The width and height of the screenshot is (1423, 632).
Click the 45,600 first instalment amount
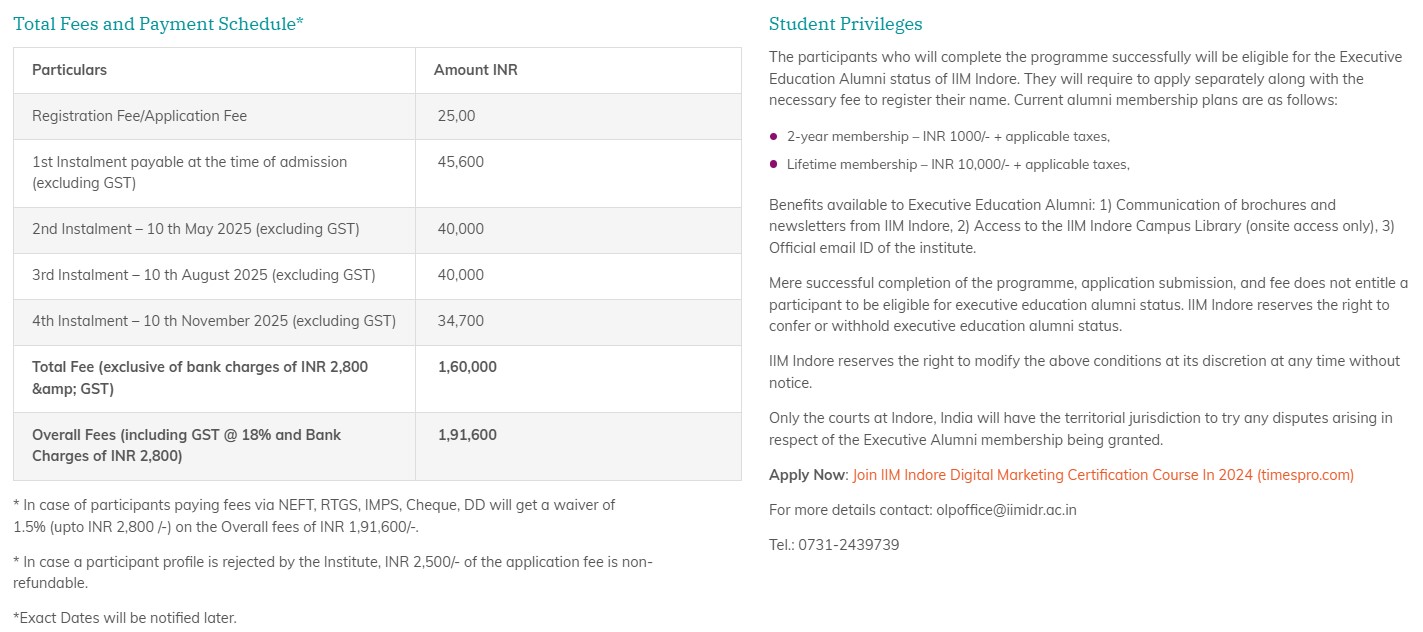pos(460,162)
